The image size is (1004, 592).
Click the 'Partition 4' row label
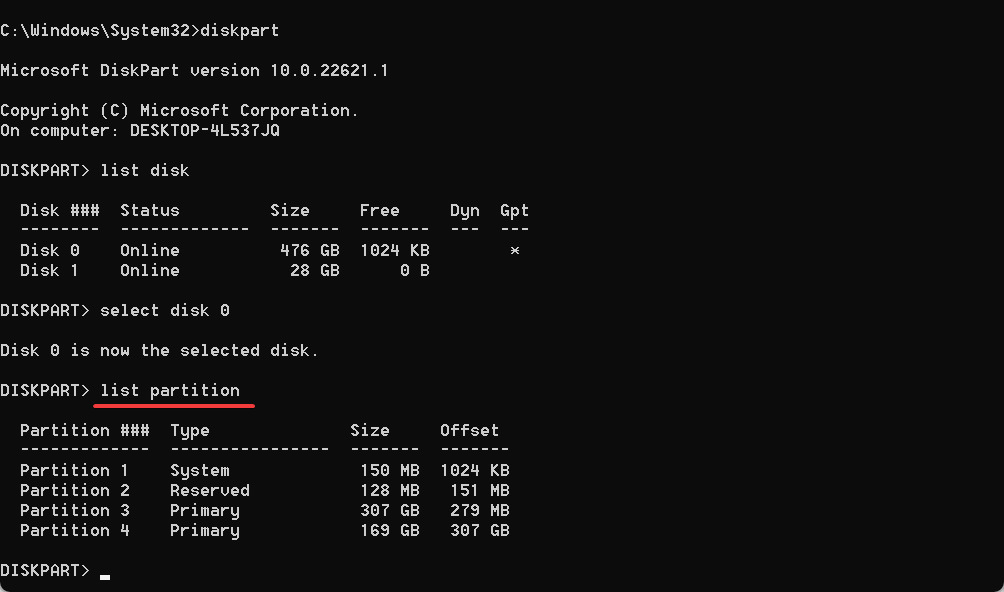(x=75, y=530)
